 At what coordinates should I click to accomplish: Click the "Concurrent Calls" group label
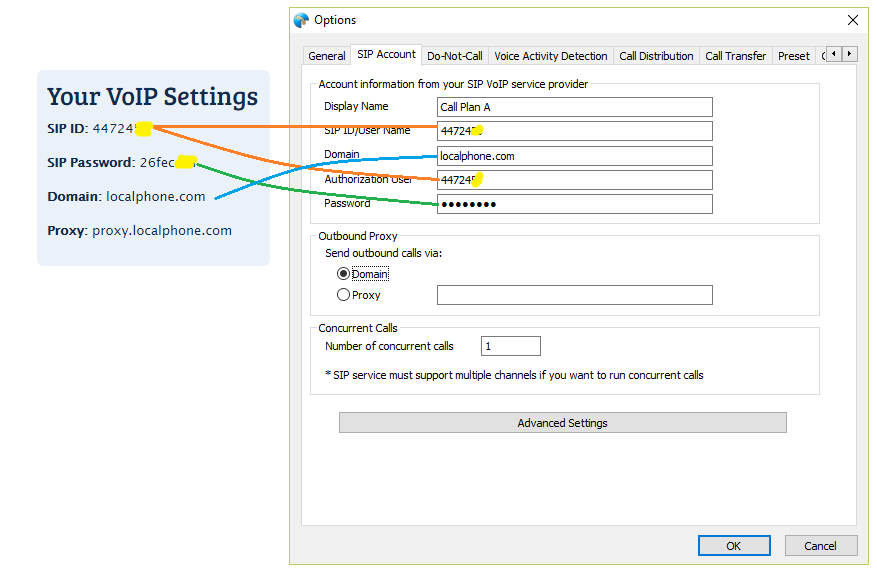coord(358,328)
